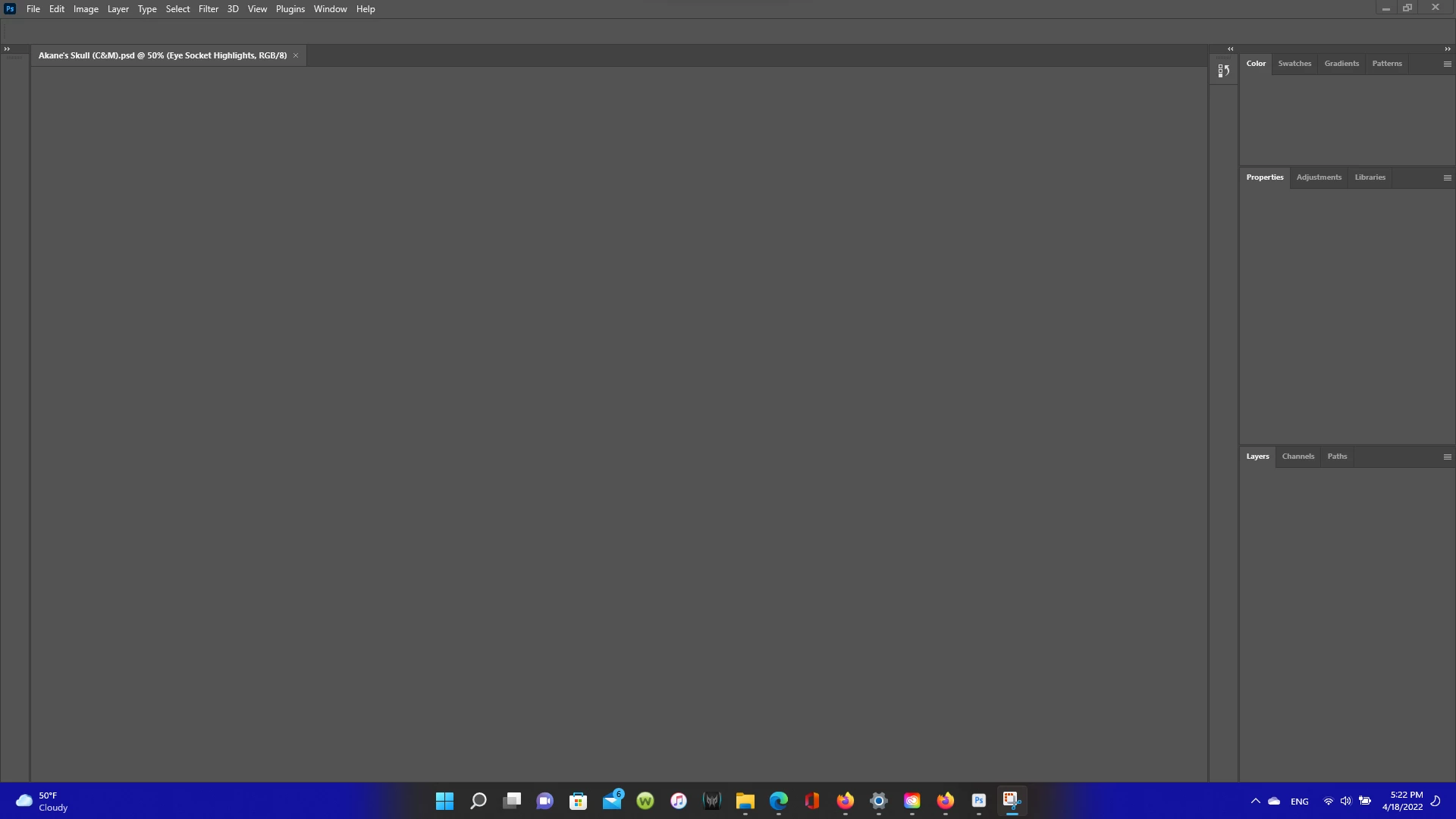1456x819 pixels.
Task: Open the Filter menu
Action: click(208, 9)
